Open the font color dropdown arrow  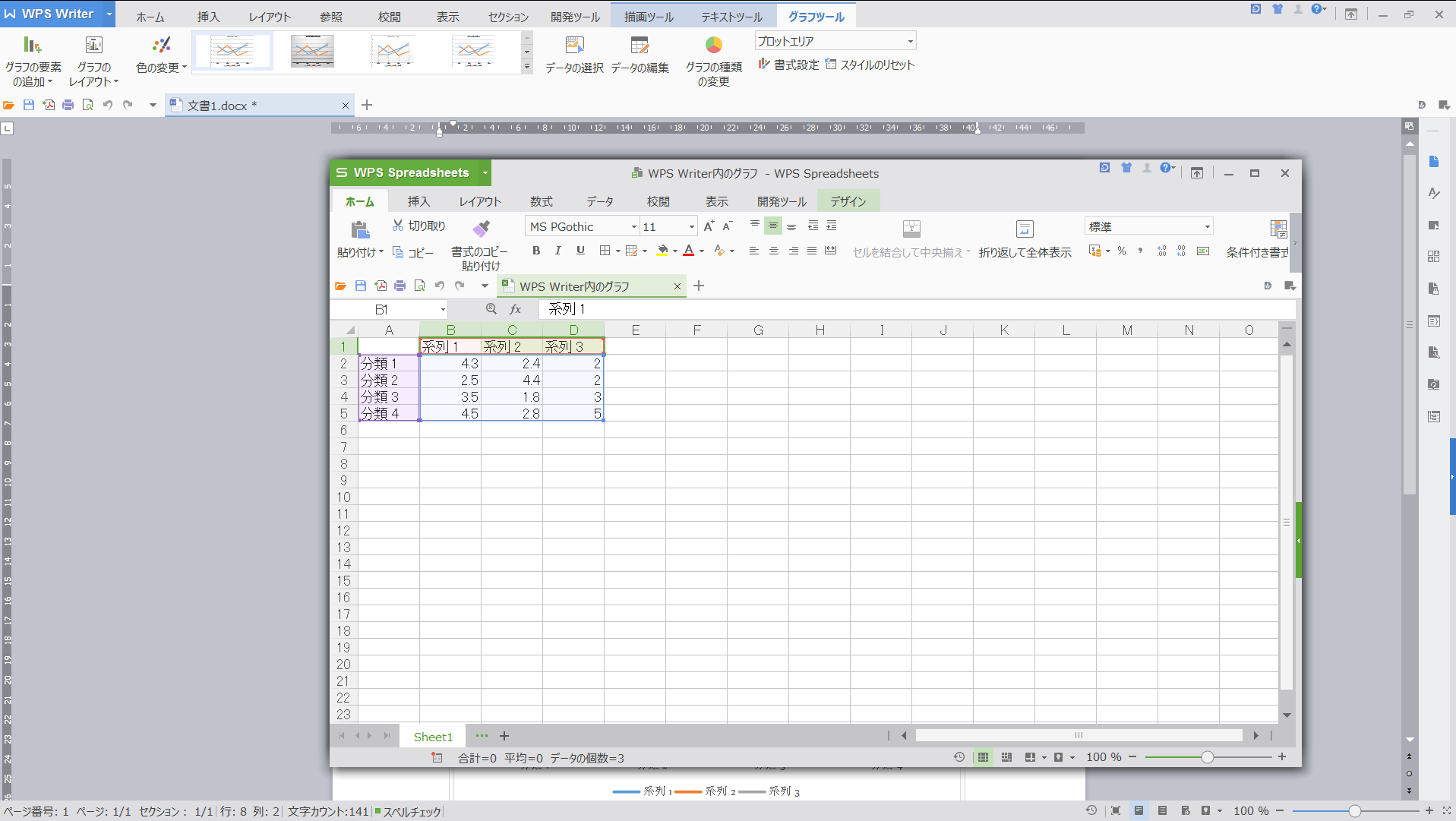[x=702, y=251]
